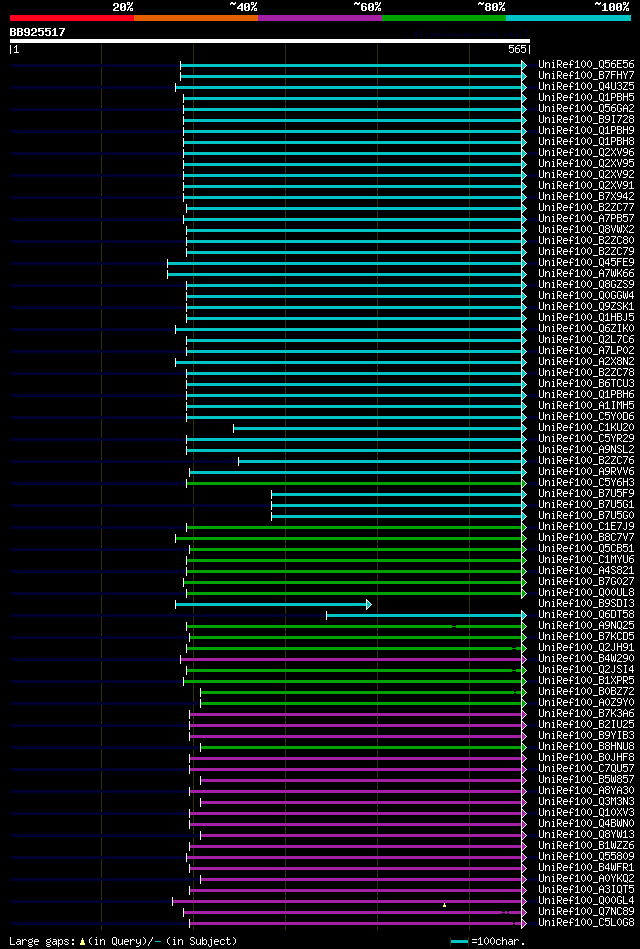Viewport: 640px width, 949px height.
Task: Select the UniRef100_Q8VWX2 label
Action: tap(587, 229)
